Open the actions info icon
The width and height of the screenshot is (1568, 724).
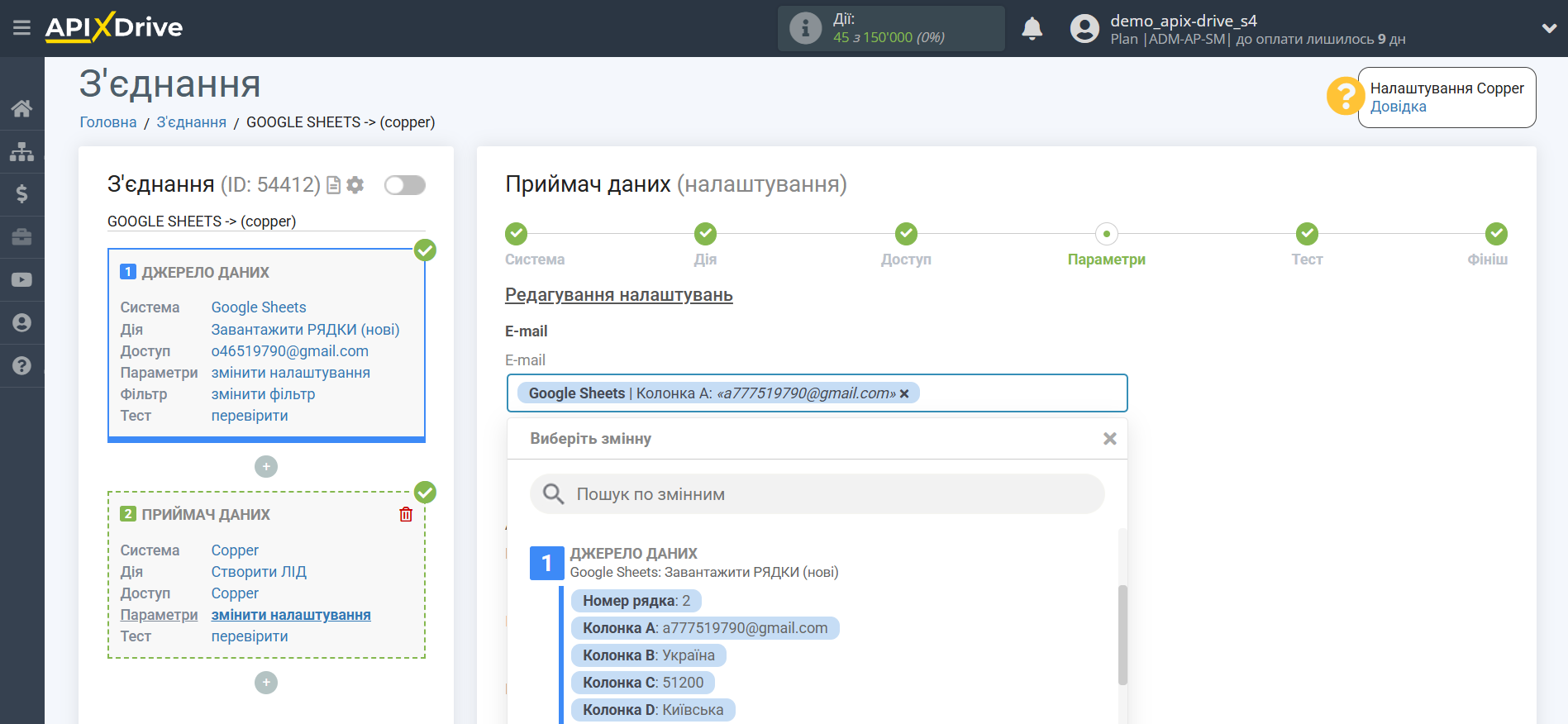(805, 28)
